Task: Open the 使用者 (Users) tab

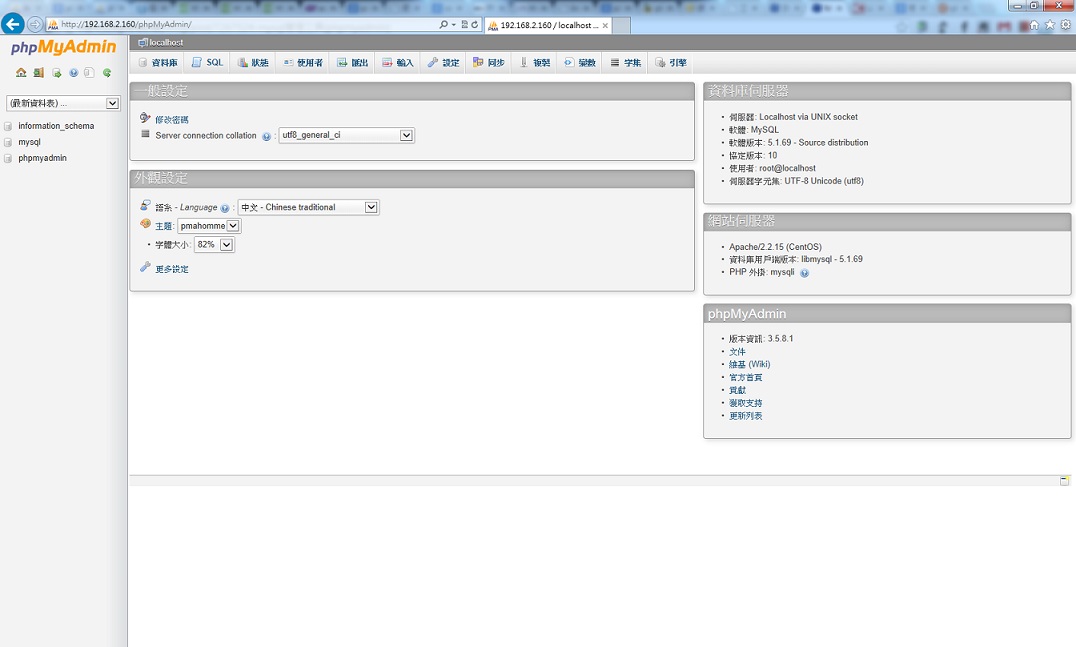Action: click(303, 62)
